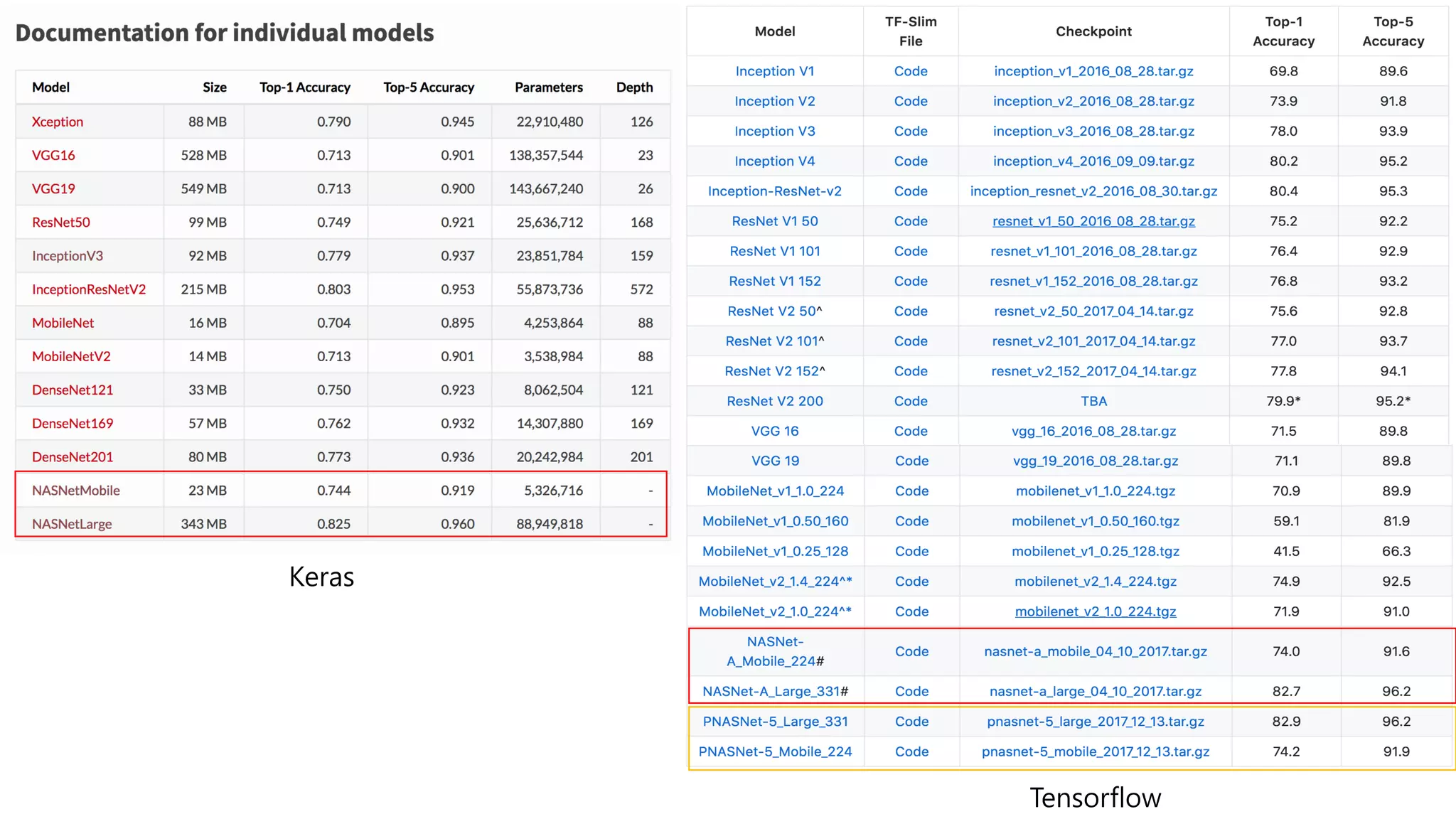Open the NASNetMobile model link

tap(76, 491)
